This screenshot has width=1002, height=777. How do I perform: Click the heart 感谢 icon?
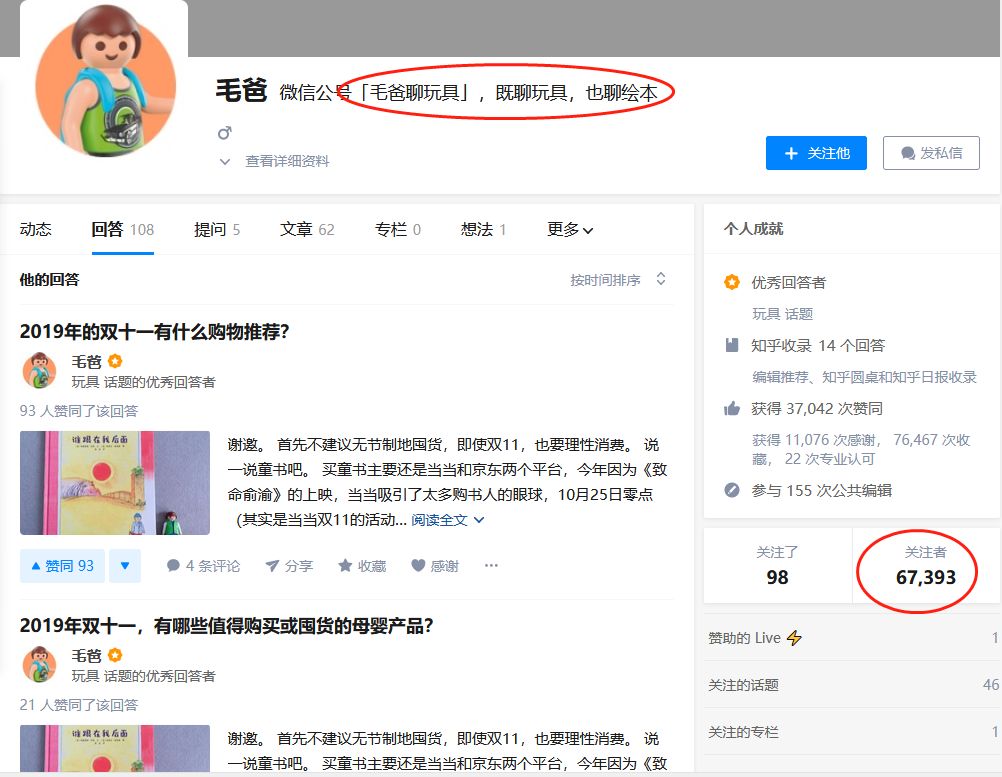point(418,565)
